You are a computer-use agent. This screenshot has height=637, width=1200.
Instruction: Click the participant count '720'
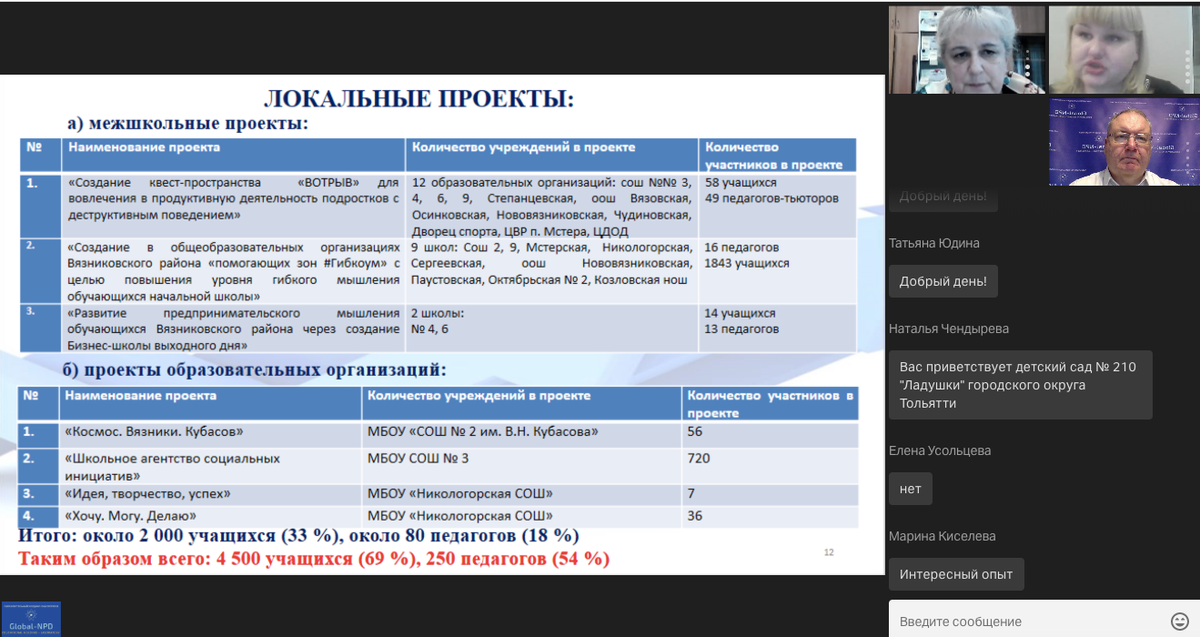click(698, 458)
